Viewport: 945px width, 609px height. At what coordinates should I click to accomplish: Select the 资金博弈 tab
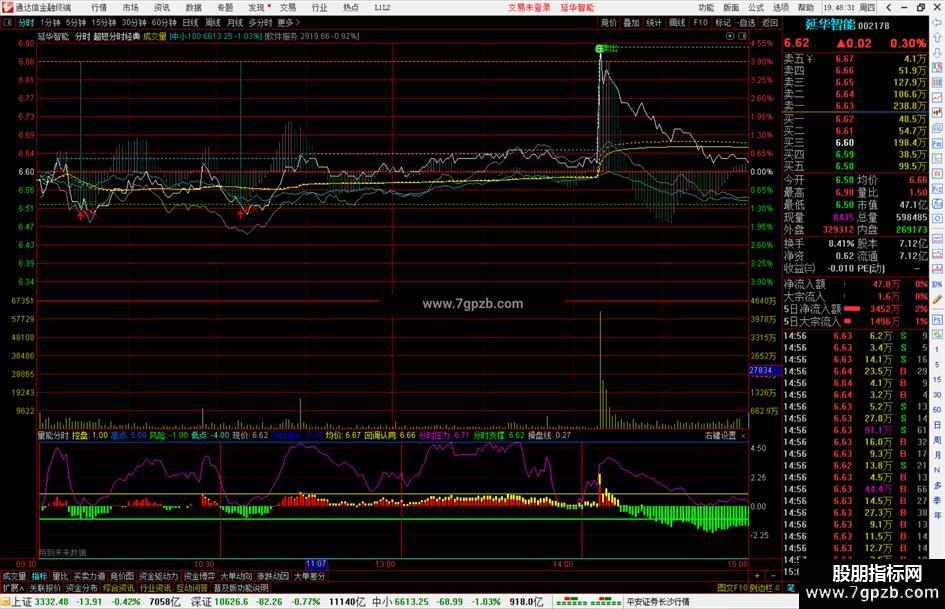[199, 576]
